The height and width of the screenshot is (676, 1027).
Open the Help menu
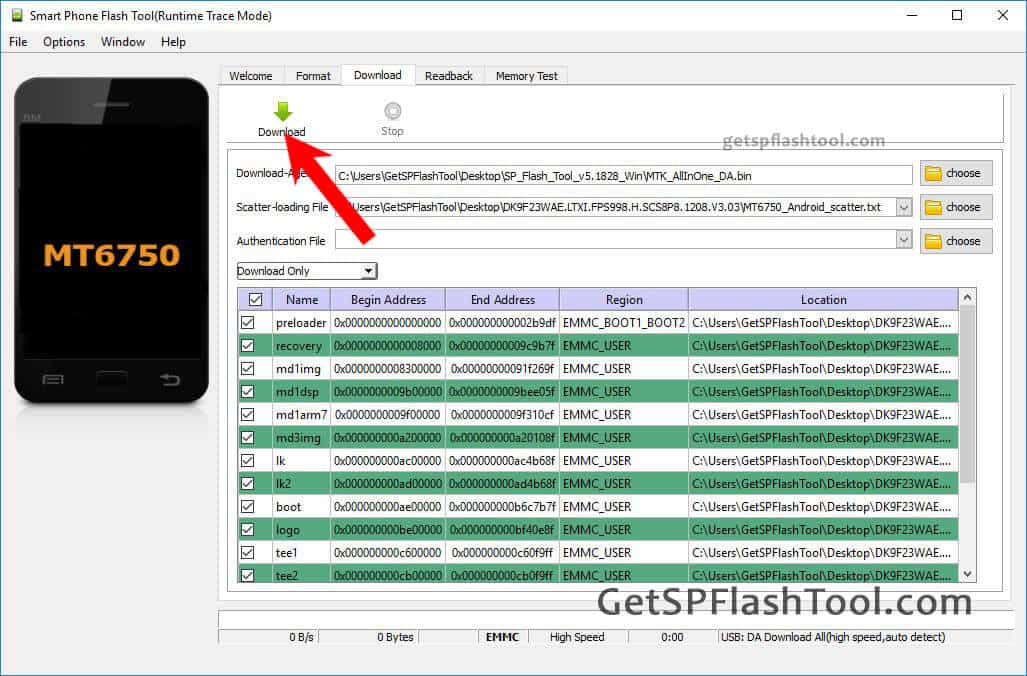pos(174,42)
